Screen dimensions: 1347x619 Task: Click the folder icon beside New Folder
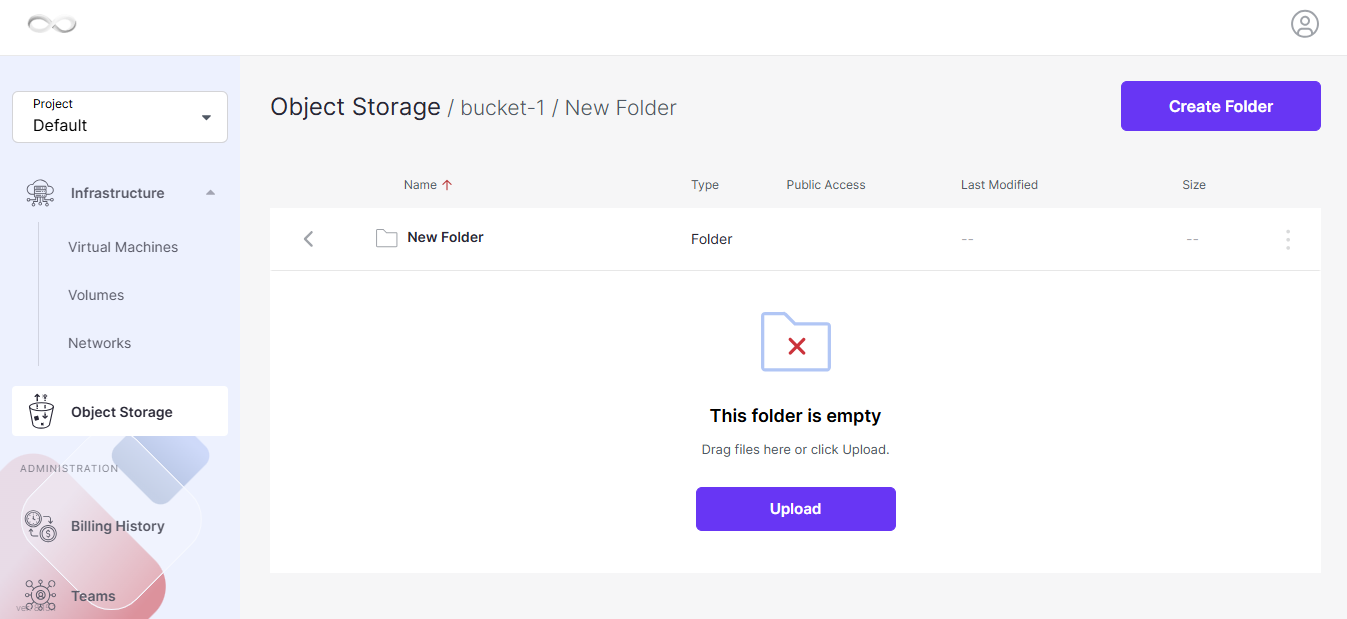[386, 238]
